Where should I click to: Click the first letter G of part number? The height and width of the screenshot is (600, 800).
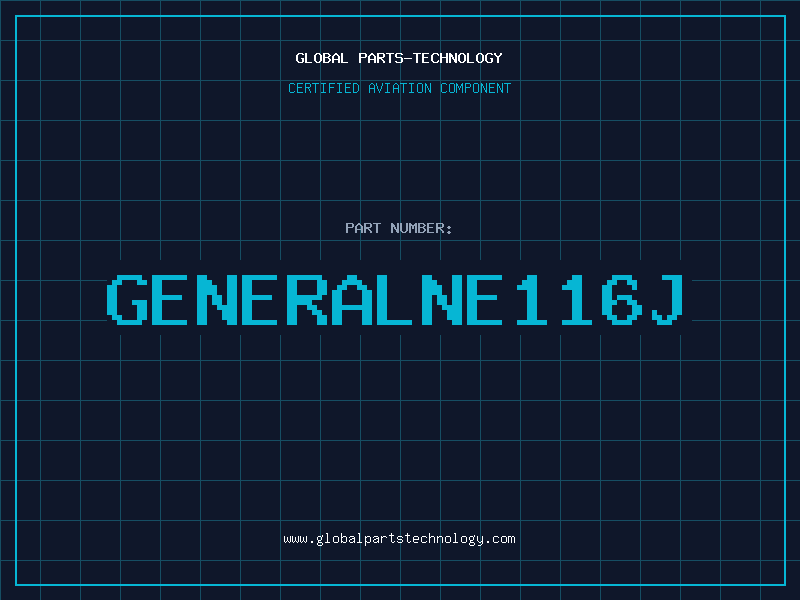pos(127,300)
